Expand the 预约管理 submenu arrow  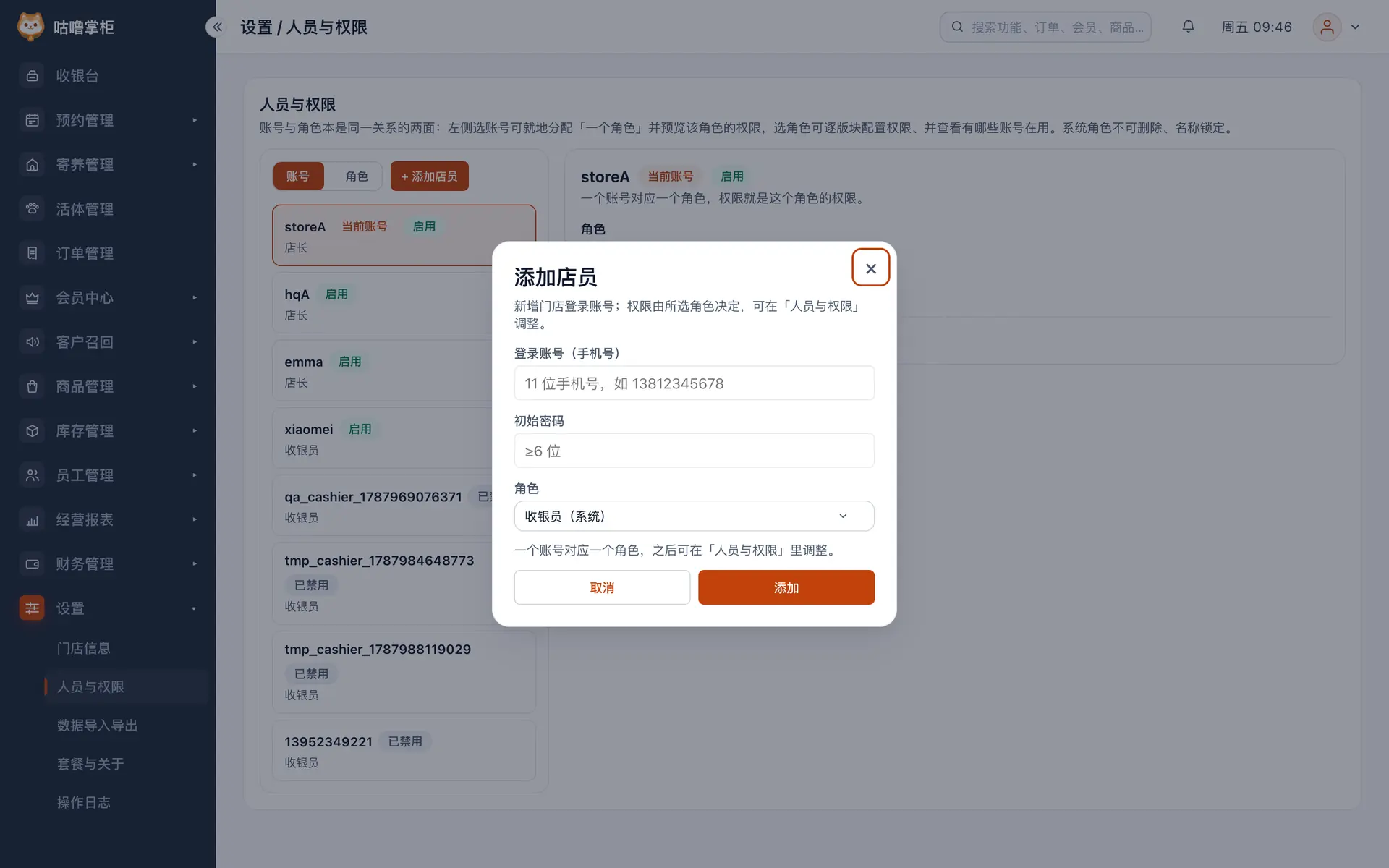[195, 120]
